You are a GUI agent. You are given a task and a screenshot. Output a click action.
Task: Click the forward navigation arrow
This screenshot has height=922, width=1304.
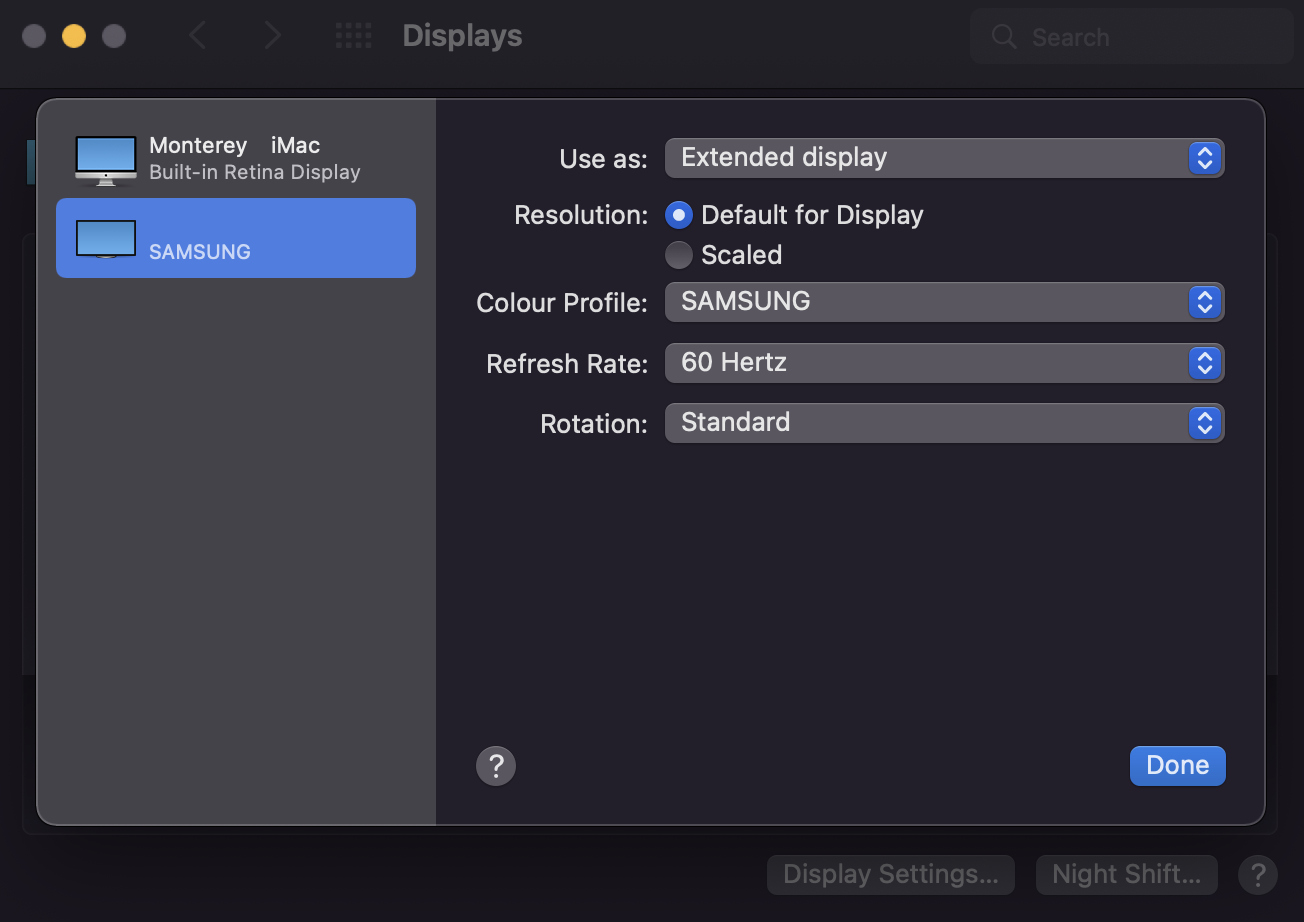click(x=271, y=37)
